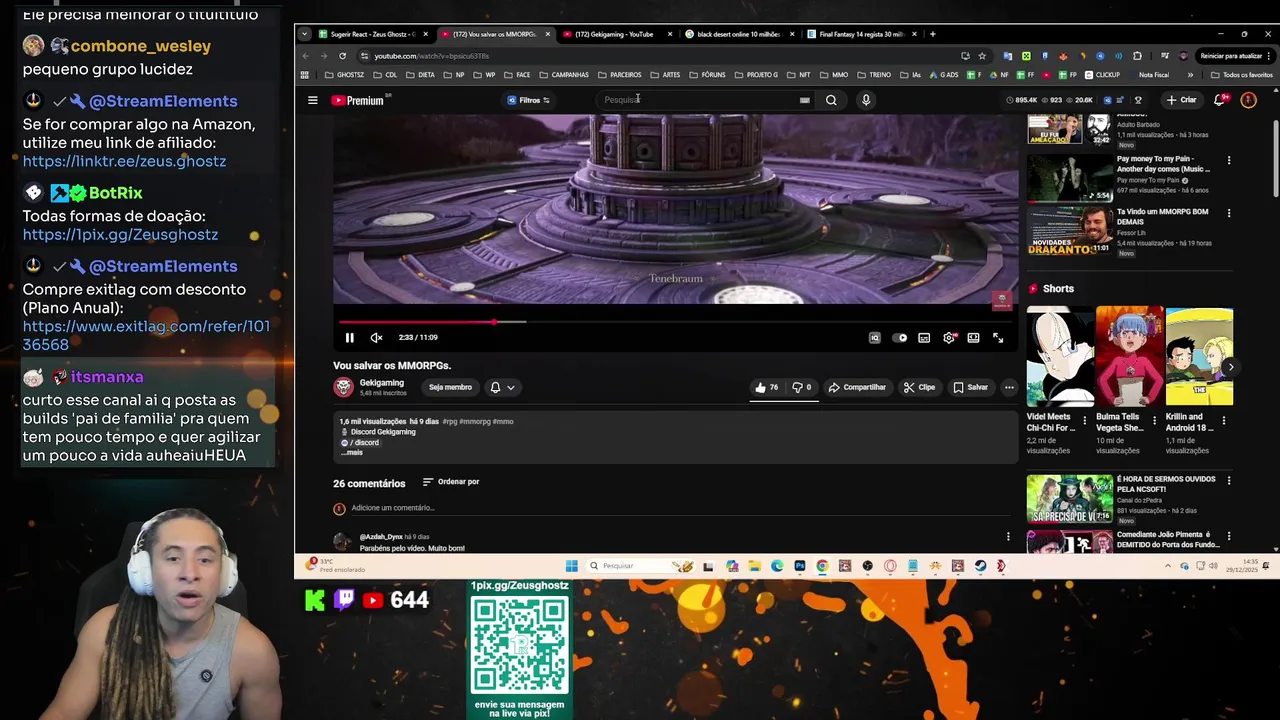Open the account avatar menu
1280x720 pixels.
coord(1248,100)
